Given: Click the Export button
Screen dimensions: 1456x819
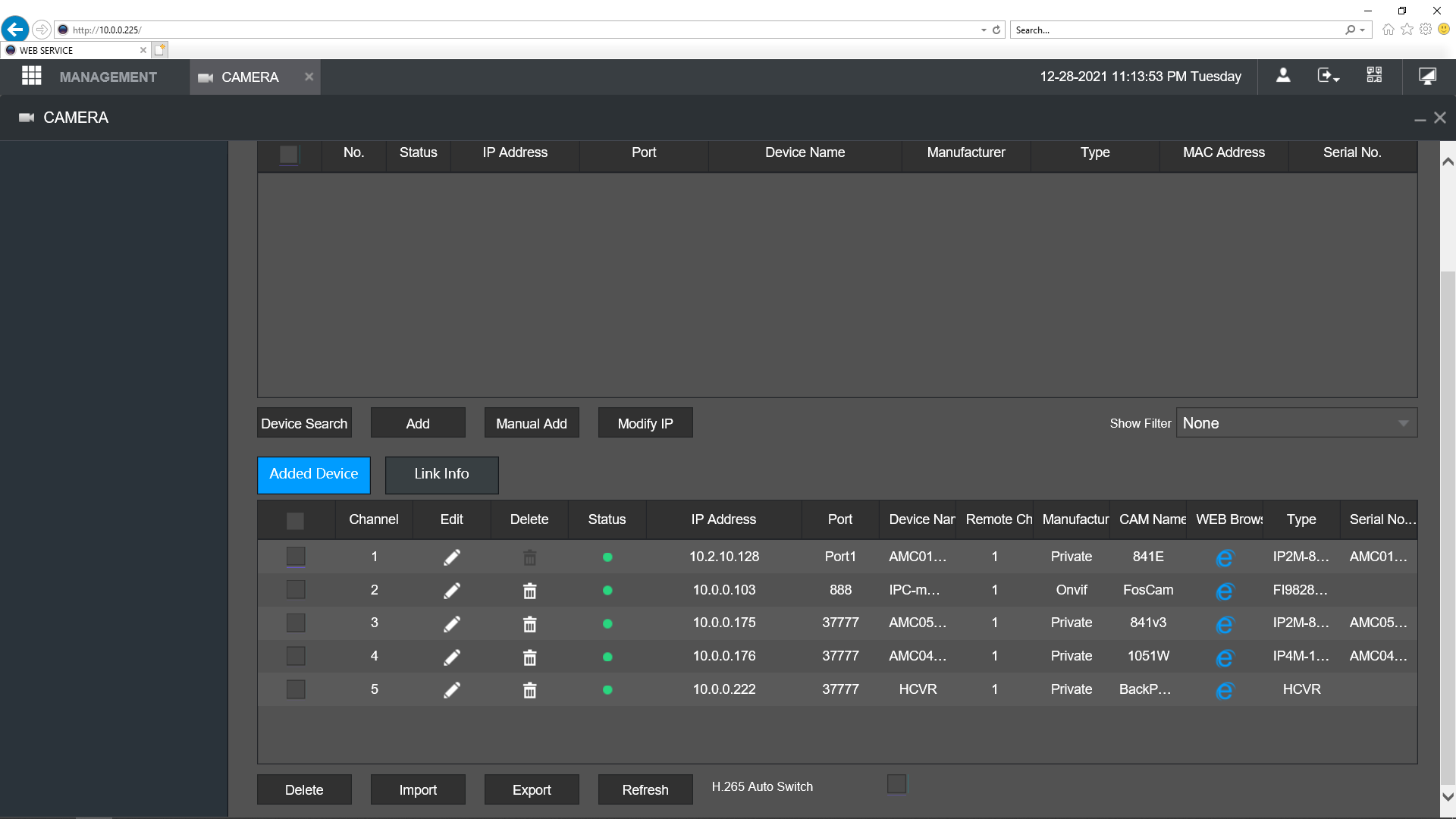Looking at the screenshot, I should tap(532, 789).
